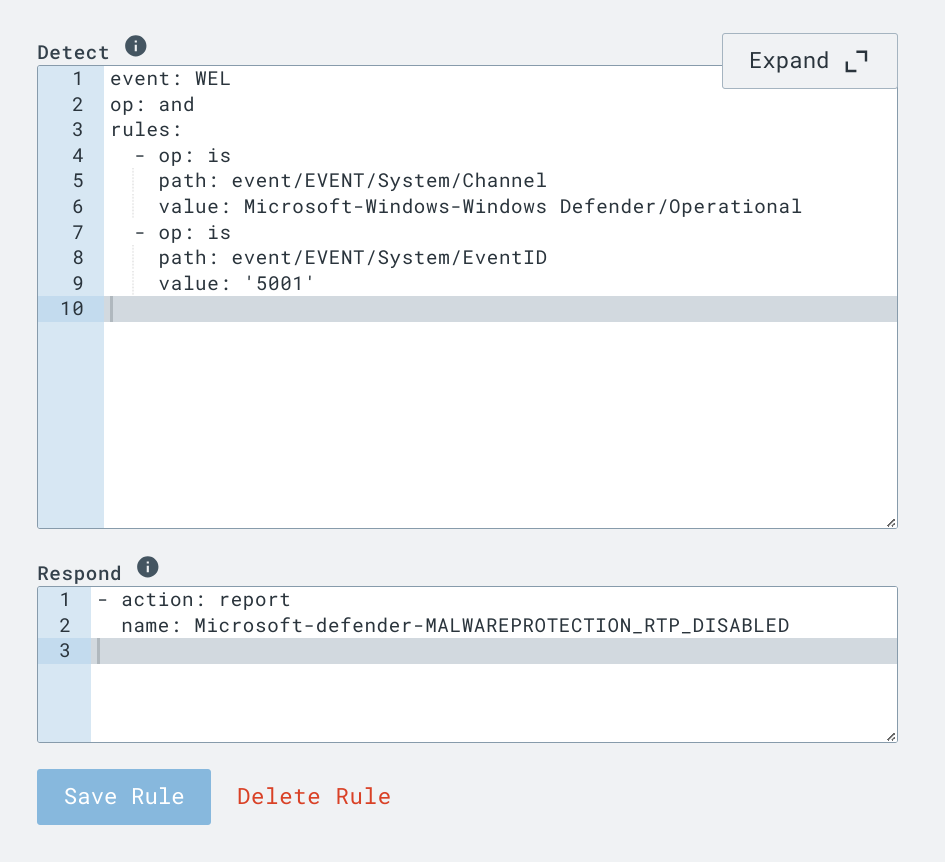Click the '- action: report' line
This screenshot has height=862, width=945.
[194, 600]
